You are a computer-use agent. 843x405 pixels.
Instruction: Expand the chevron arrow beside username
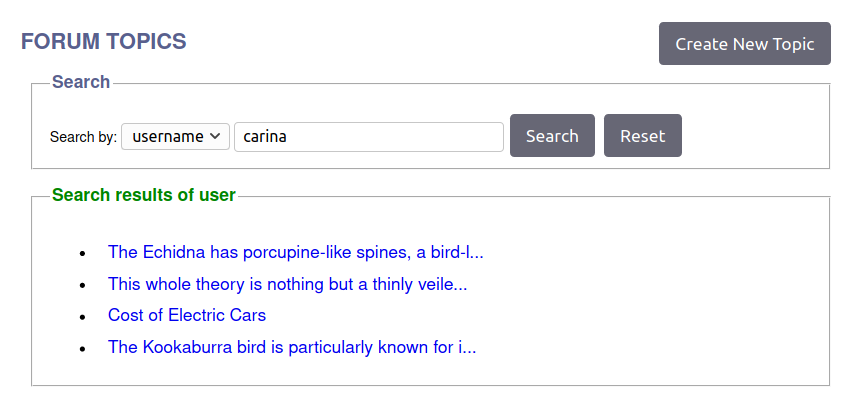click(215, 137)
